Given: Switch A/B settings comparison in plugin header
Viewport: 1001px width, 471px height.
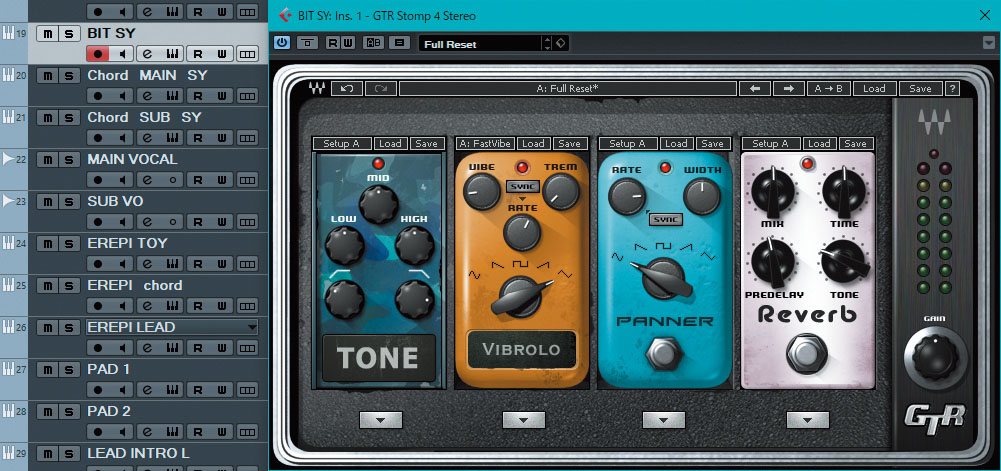Looking at the screenshot, I should (373, 43).
